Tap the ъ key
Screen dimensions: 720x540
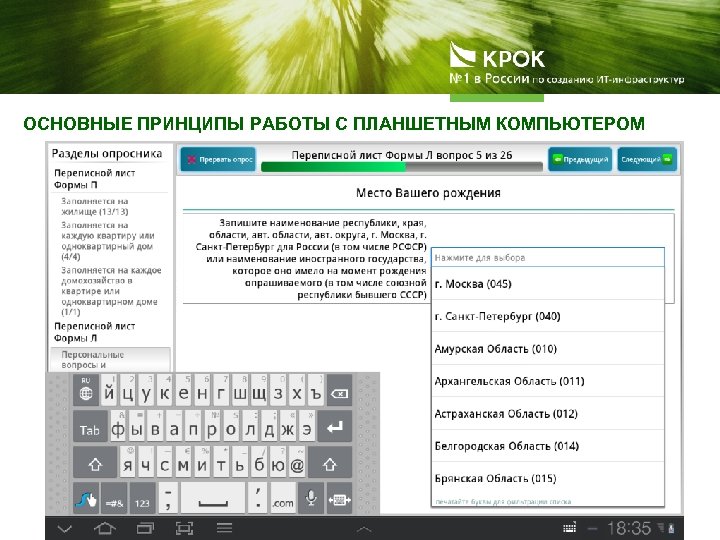coord(315,391)
